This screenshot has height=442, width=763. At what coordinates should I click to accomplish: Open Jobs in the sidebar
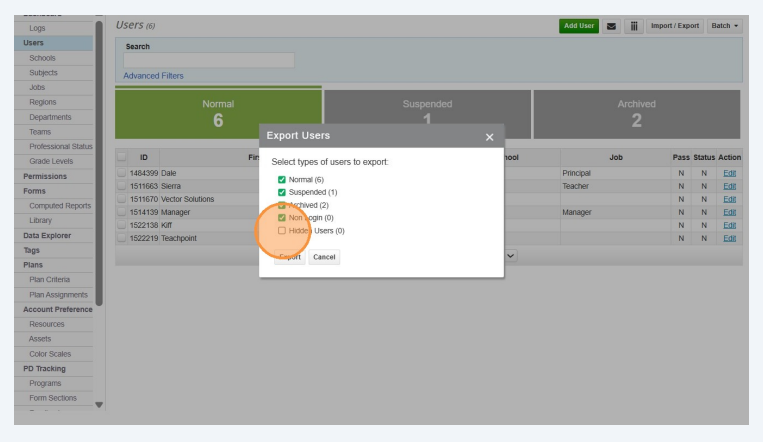pos(37,87)
